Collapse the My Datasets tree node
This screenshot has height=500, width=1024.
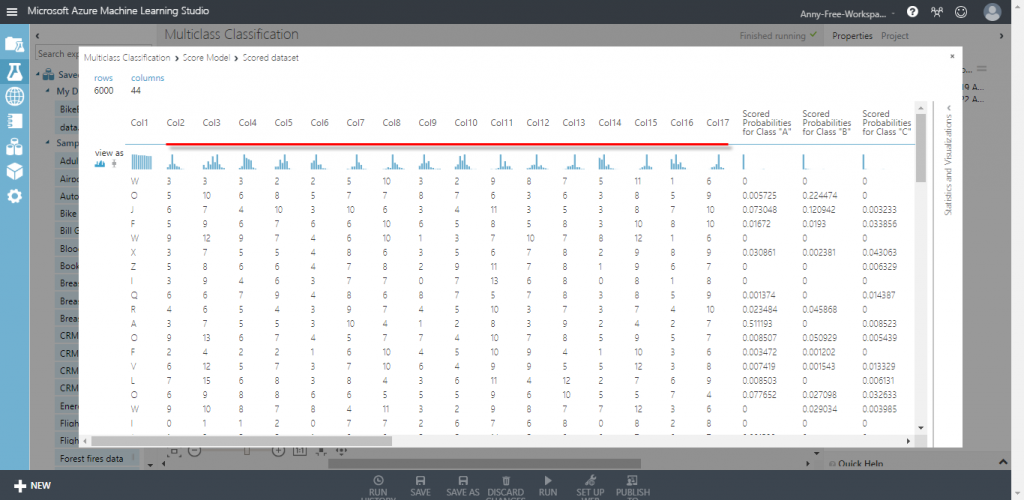48,91
